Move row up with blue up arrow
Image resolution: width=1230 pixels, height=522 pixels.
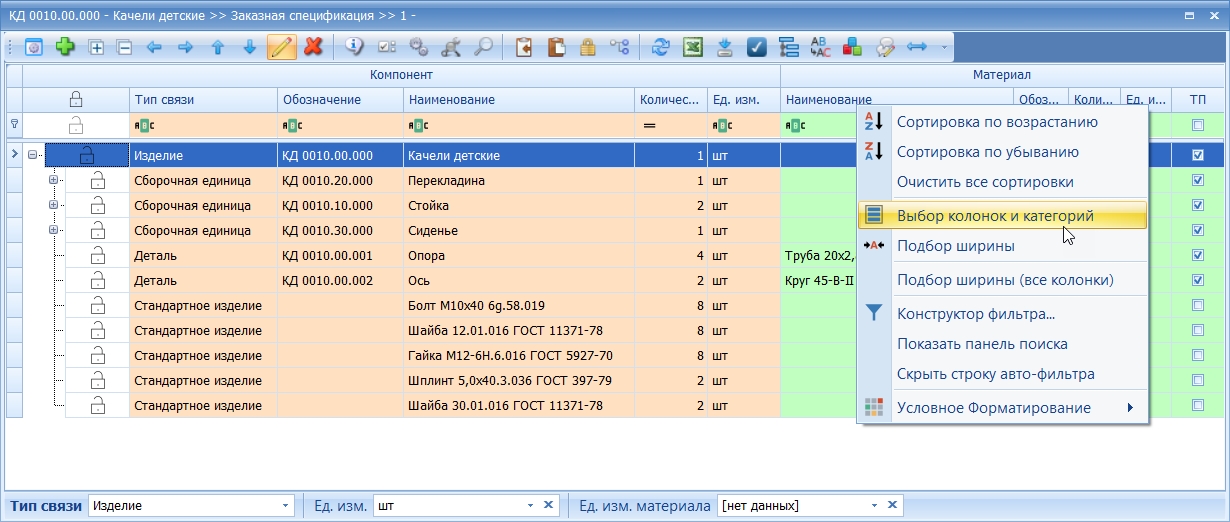pos(217,47)
